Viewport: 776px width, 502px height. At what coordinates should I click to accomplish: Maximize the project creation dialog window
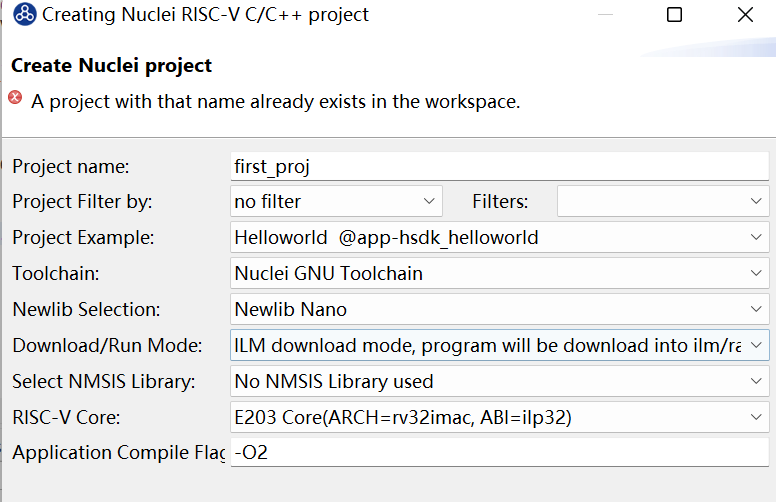pyautogui.click(x=674, y=15)
